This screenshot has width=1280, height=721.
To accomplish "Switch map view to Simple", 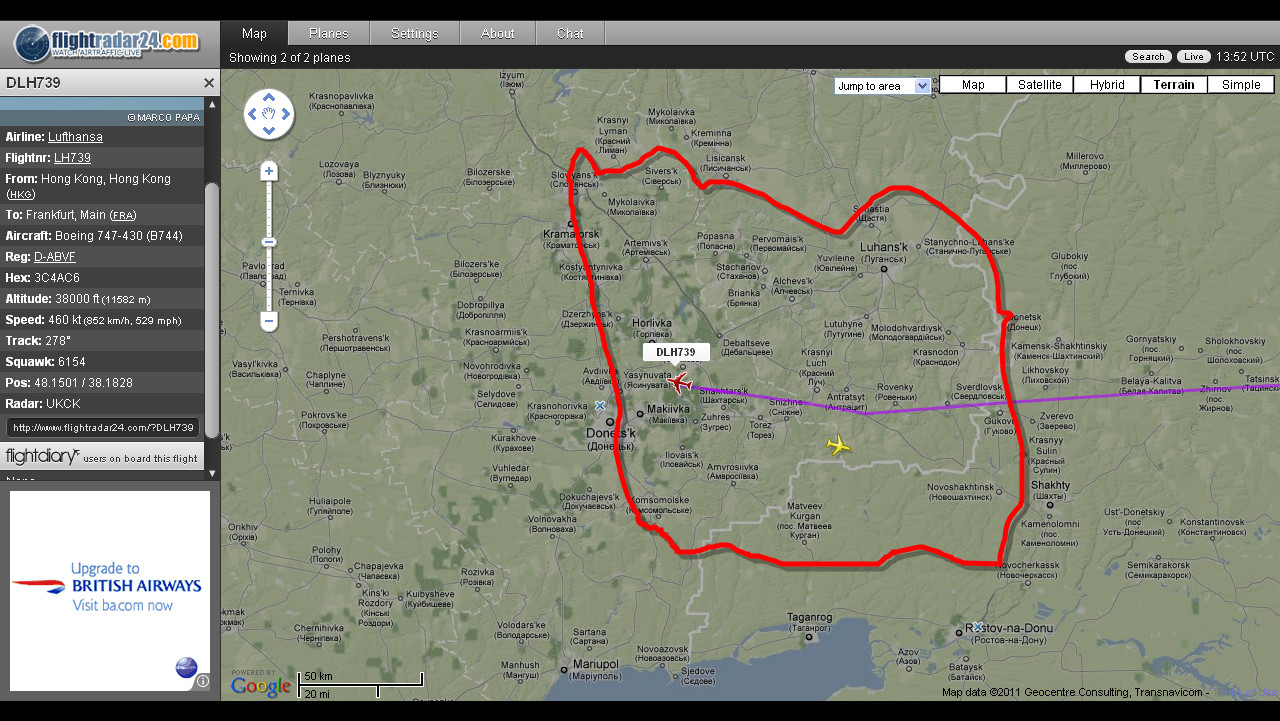I will point(1240,85).
